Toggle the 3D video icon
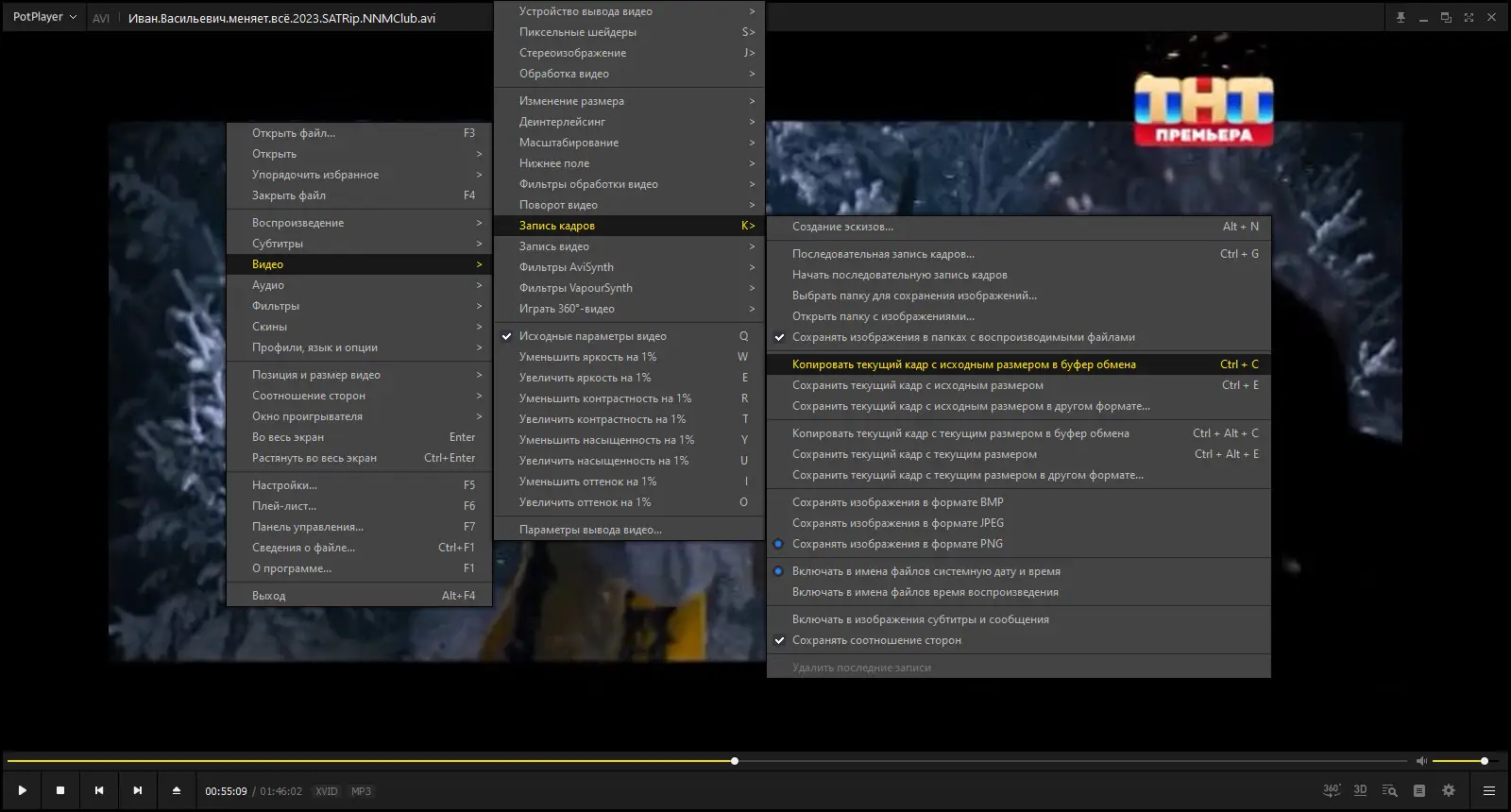 (1360, 790)
